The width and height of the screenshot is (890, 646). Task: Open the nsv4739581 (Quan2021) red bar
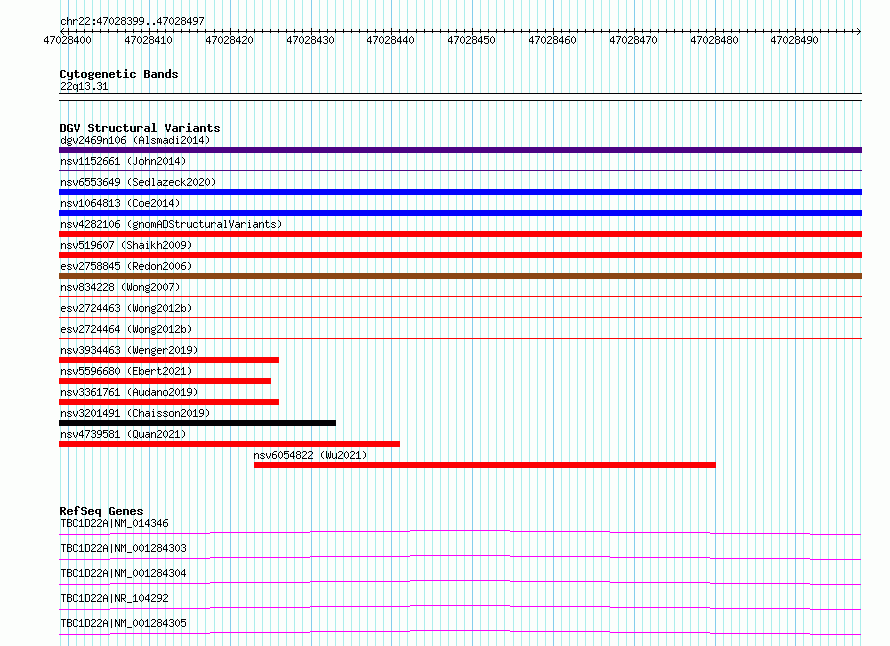[229, 444]
